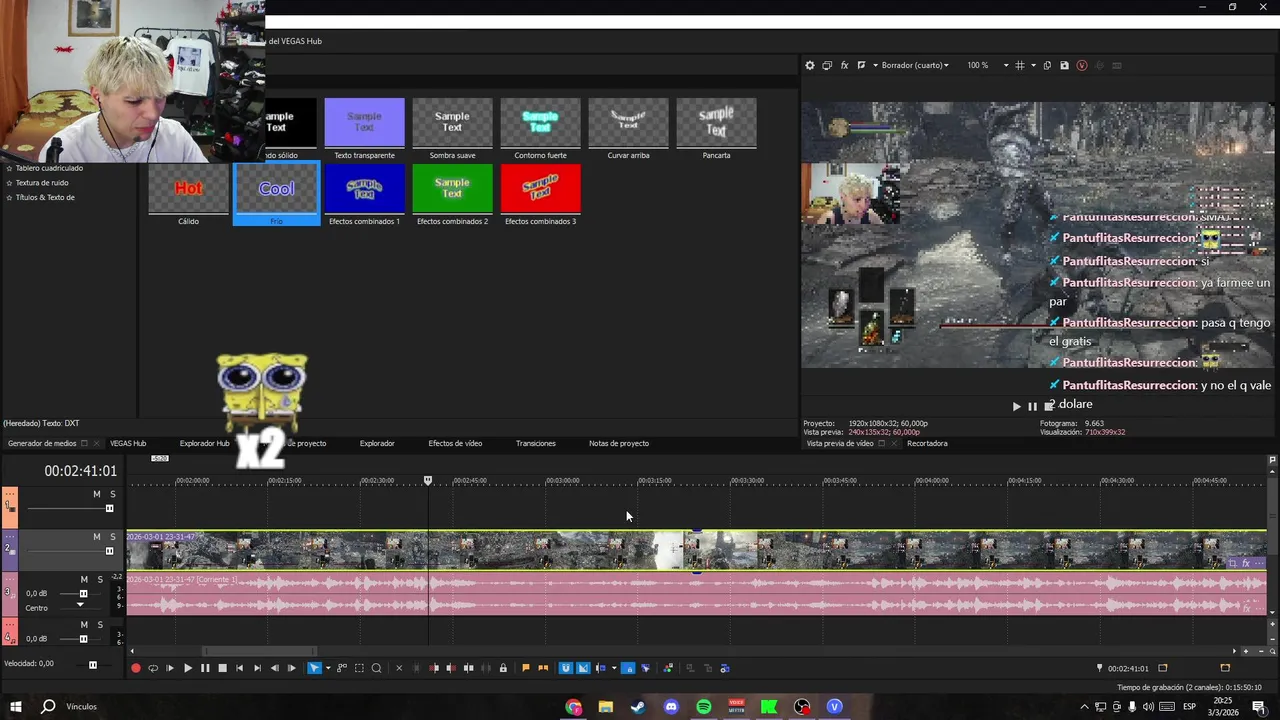Step to next frame

point(291,668)
